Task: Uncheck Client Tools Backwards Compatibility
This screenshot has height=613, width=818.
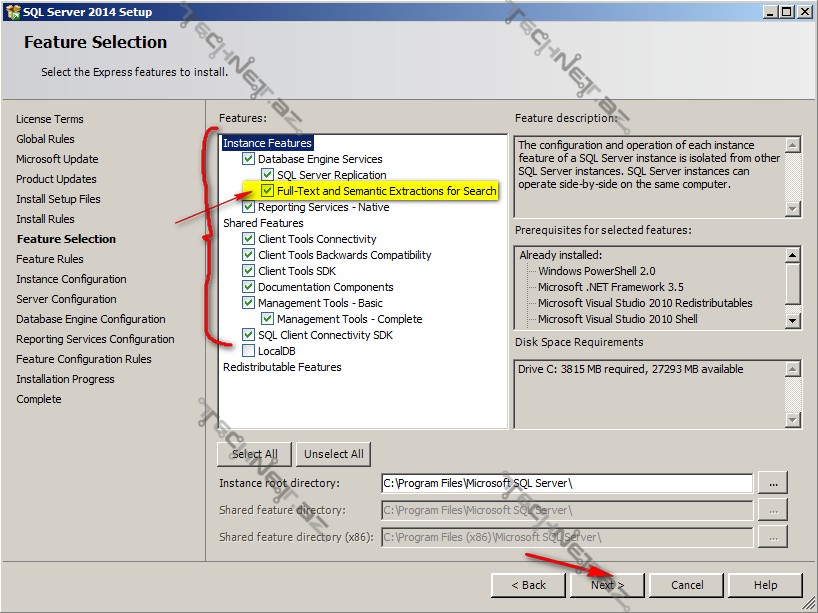Action: [248, 254]
